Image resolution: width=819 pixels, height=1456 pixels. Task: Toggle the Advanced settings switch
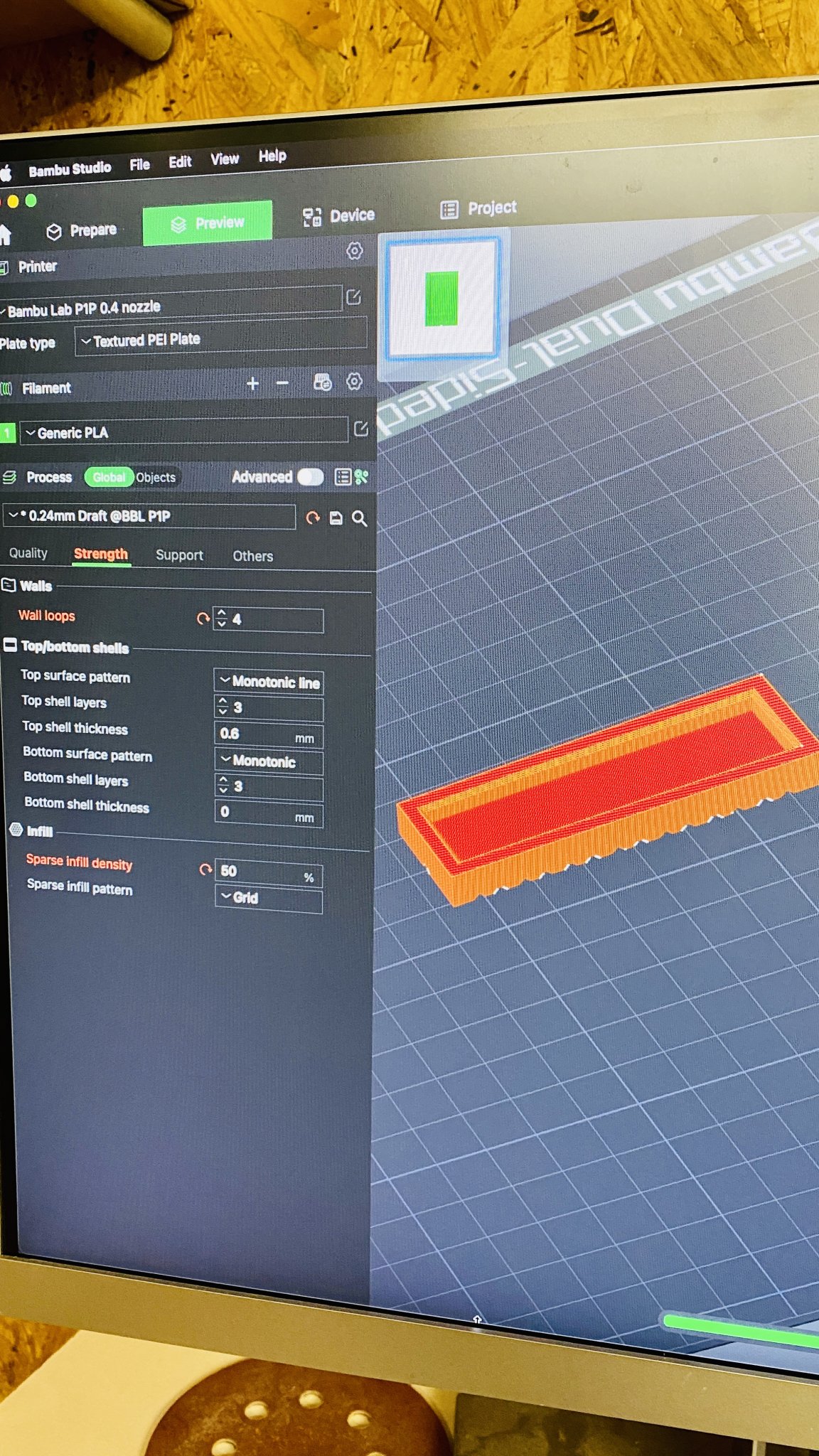coord(310,476)
